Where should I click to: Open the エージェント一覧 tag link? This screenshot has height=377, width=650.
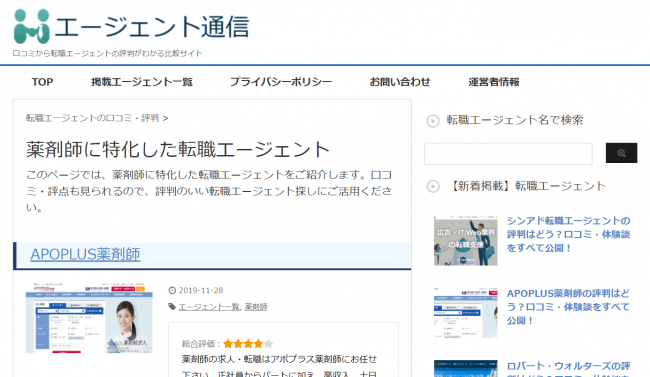tap(209, 307)
